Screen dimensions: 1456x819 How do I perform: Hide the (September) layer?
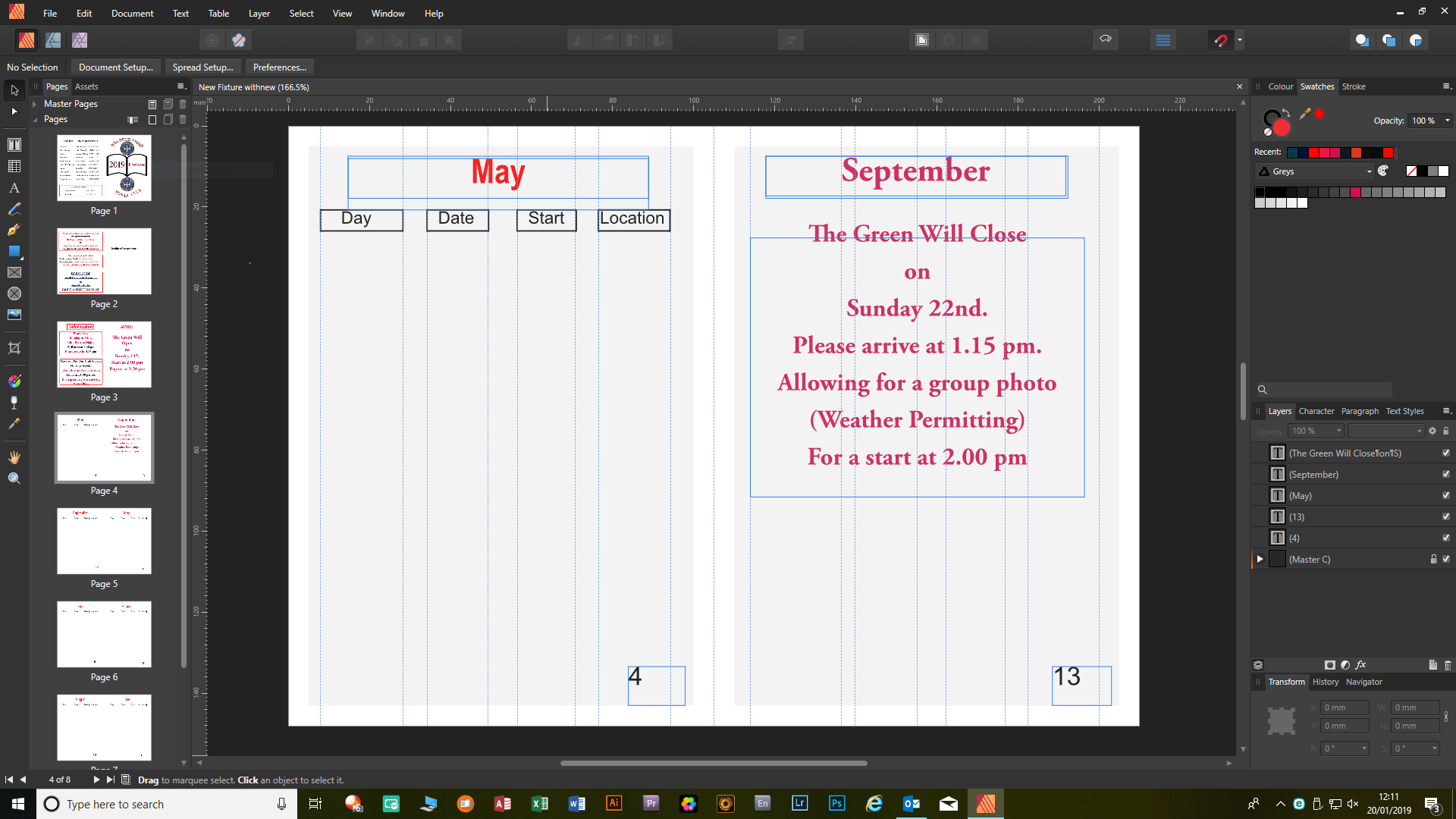tap(1446, 474)
